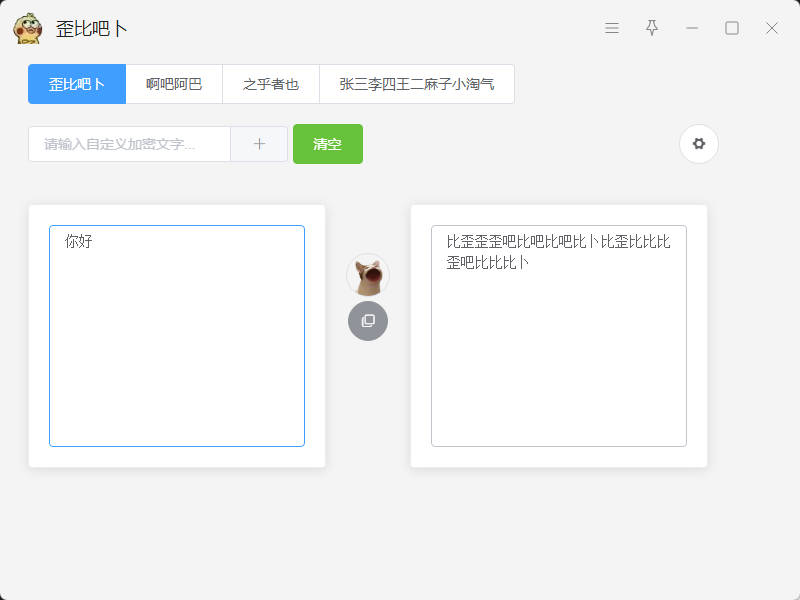Viewport: 800px width, 600px height.
Task: Click the cartoon app logo in title bar
Action: (x=28, y=28)
